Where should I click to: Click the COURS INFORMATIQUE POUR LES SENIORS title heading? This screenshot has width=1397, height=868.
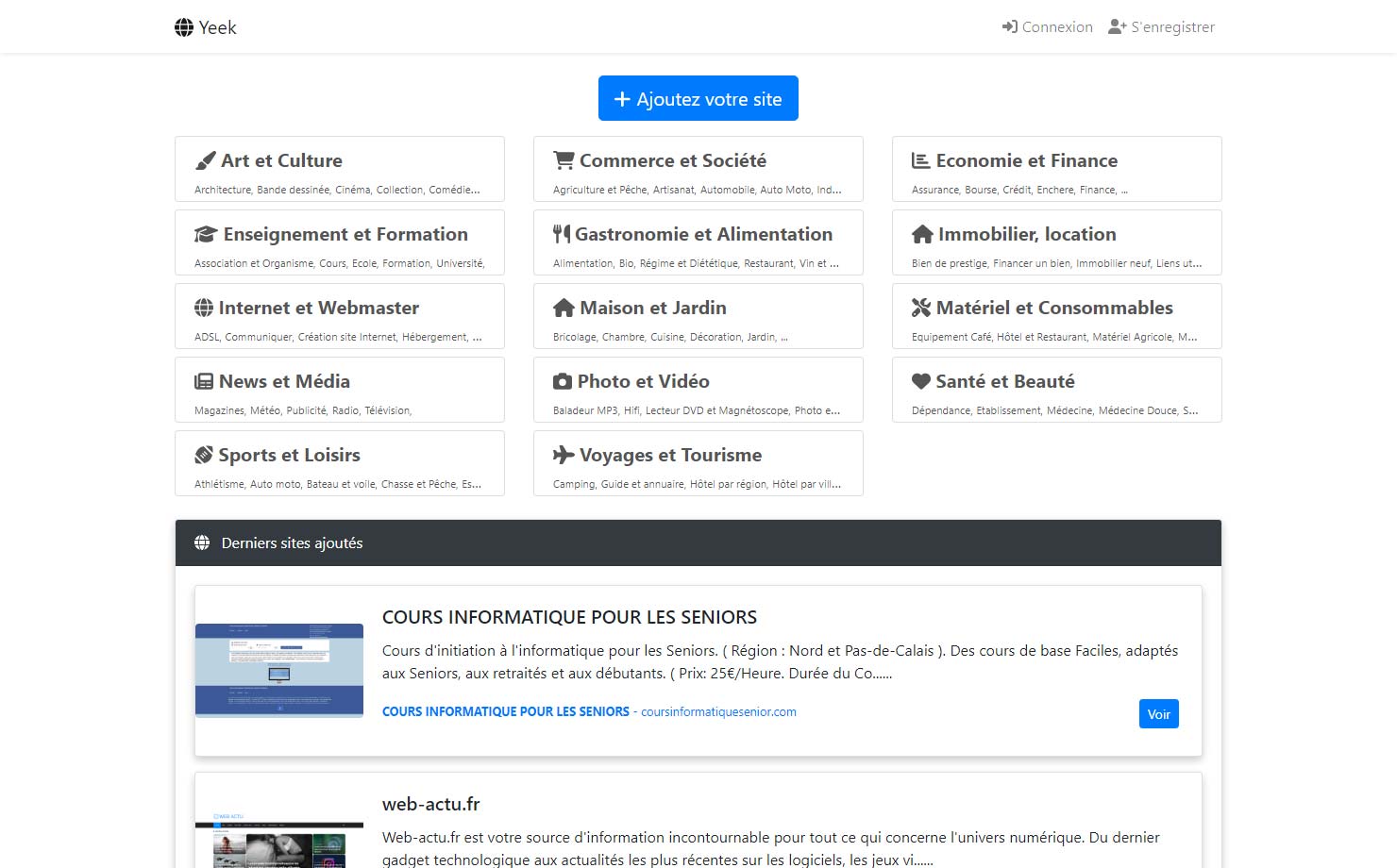[x=569, y=618]
